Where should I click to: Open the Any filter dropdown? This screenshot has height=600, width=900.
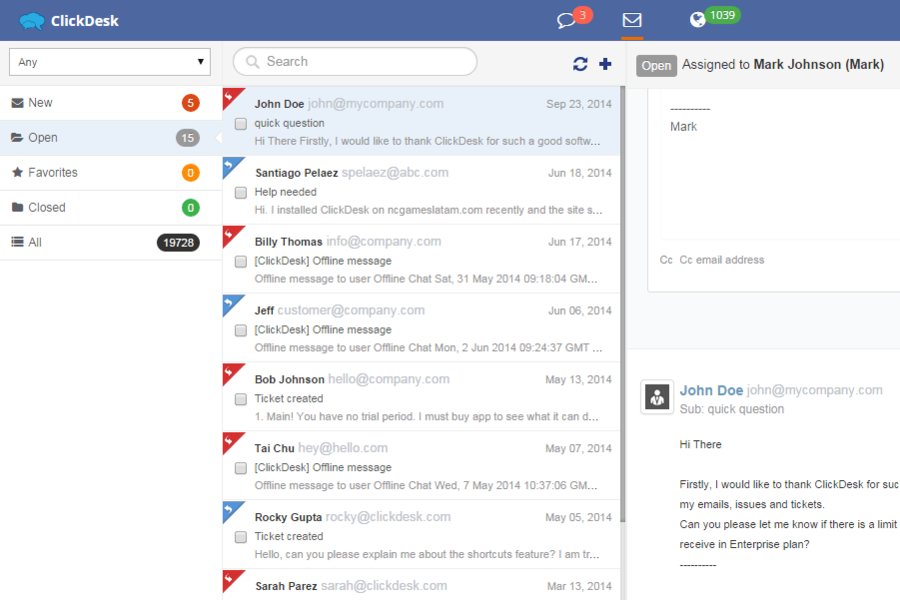108,61
